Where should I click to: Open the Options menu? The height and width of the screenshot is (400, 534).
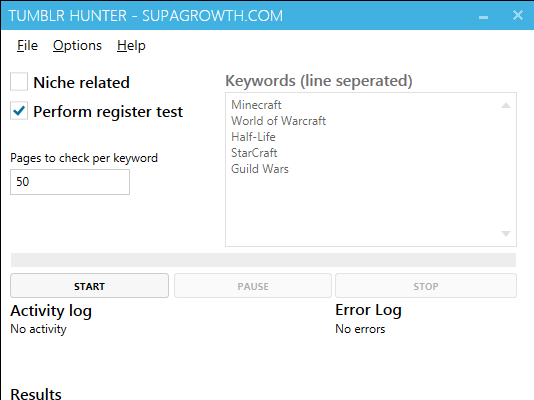pyautogui.click(x=77, y=46)
